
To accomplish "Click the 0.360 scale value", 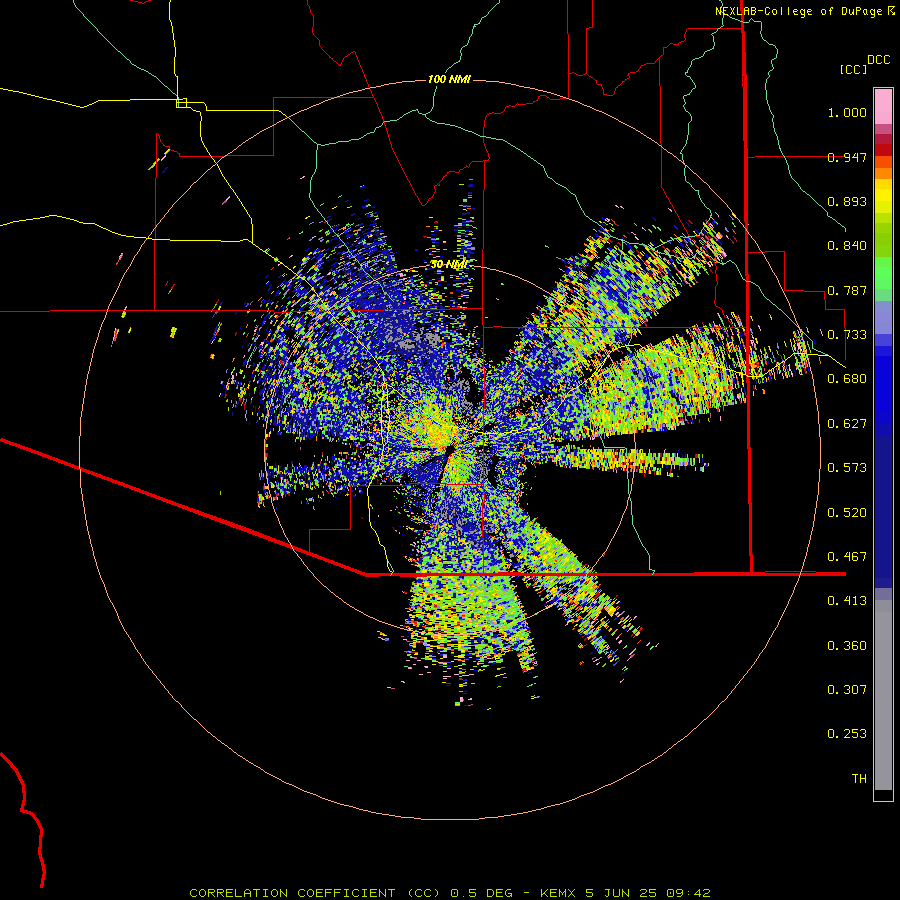I will (x=847, y=646).
